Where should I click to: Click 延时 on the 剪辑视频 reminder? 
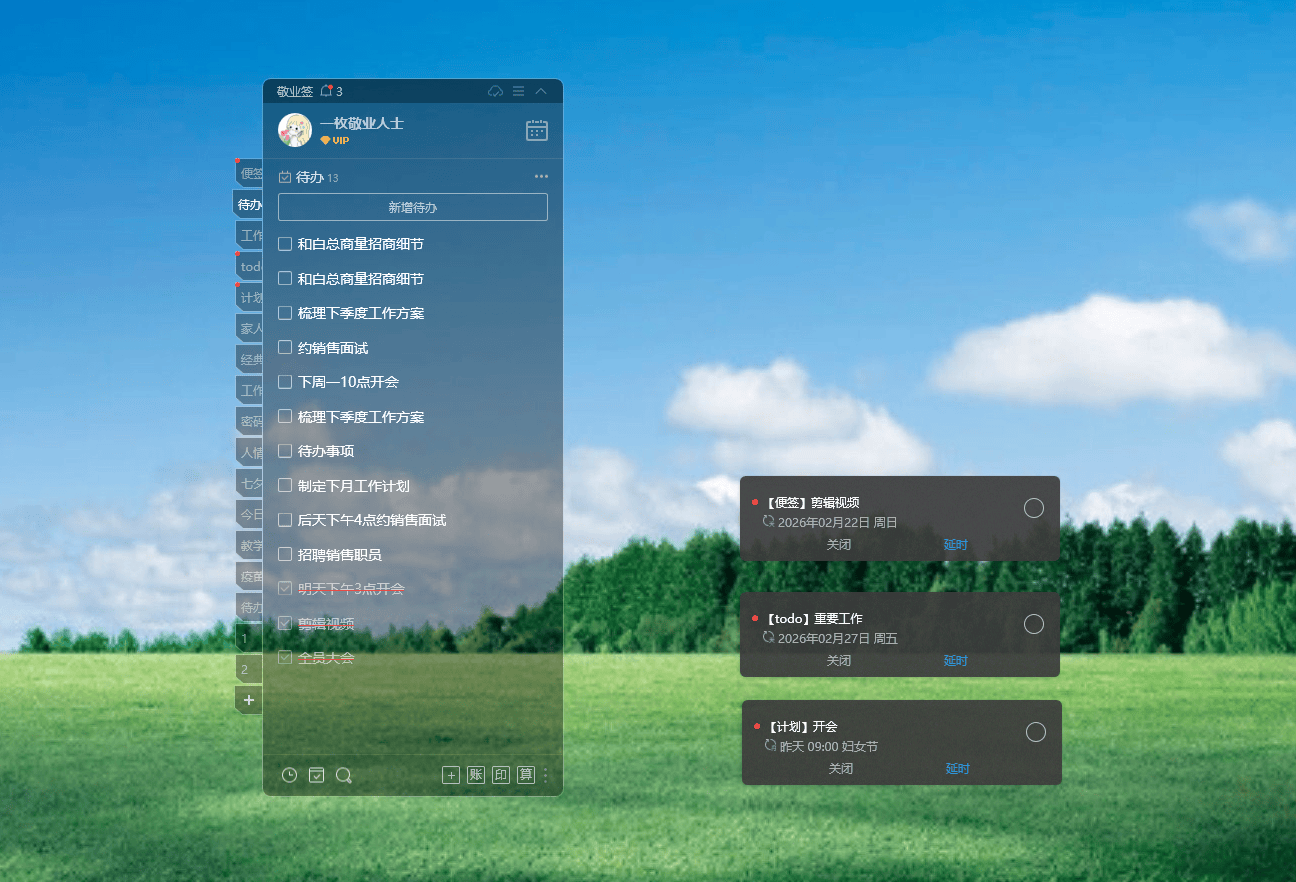955,545
